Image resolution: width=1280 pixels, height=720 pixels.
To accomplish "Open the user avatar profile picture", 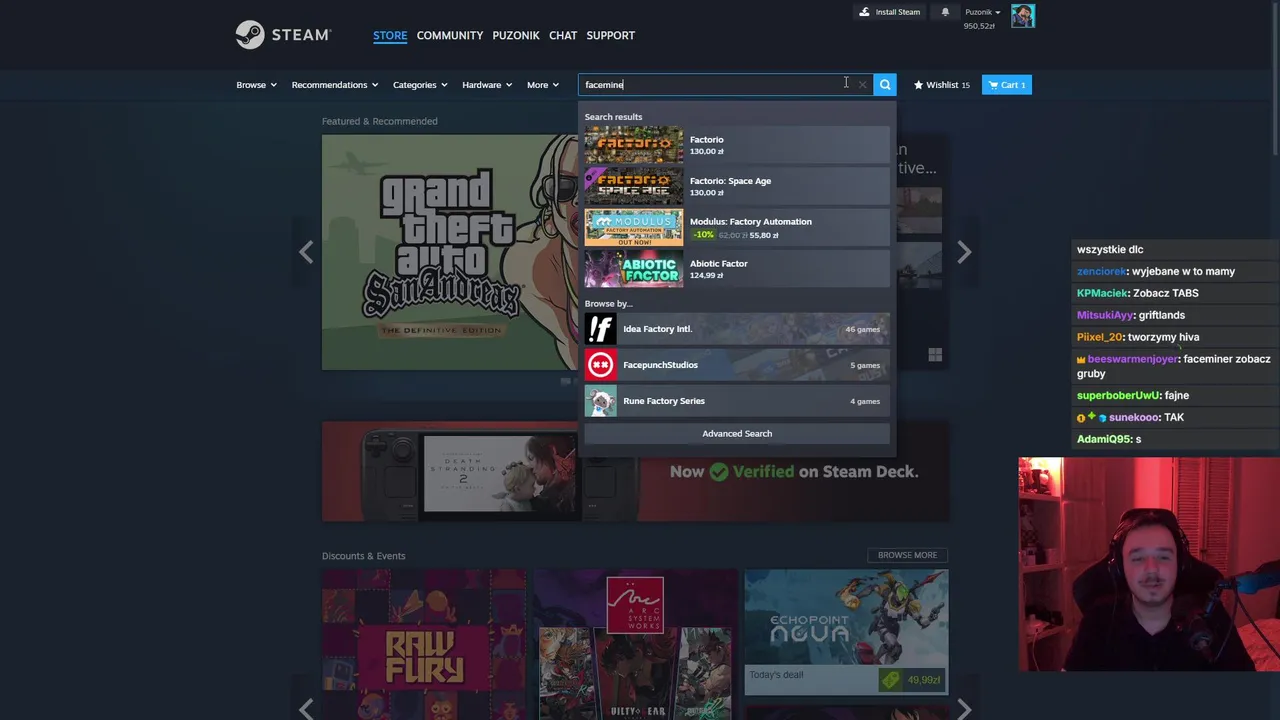I will 1023,15.
